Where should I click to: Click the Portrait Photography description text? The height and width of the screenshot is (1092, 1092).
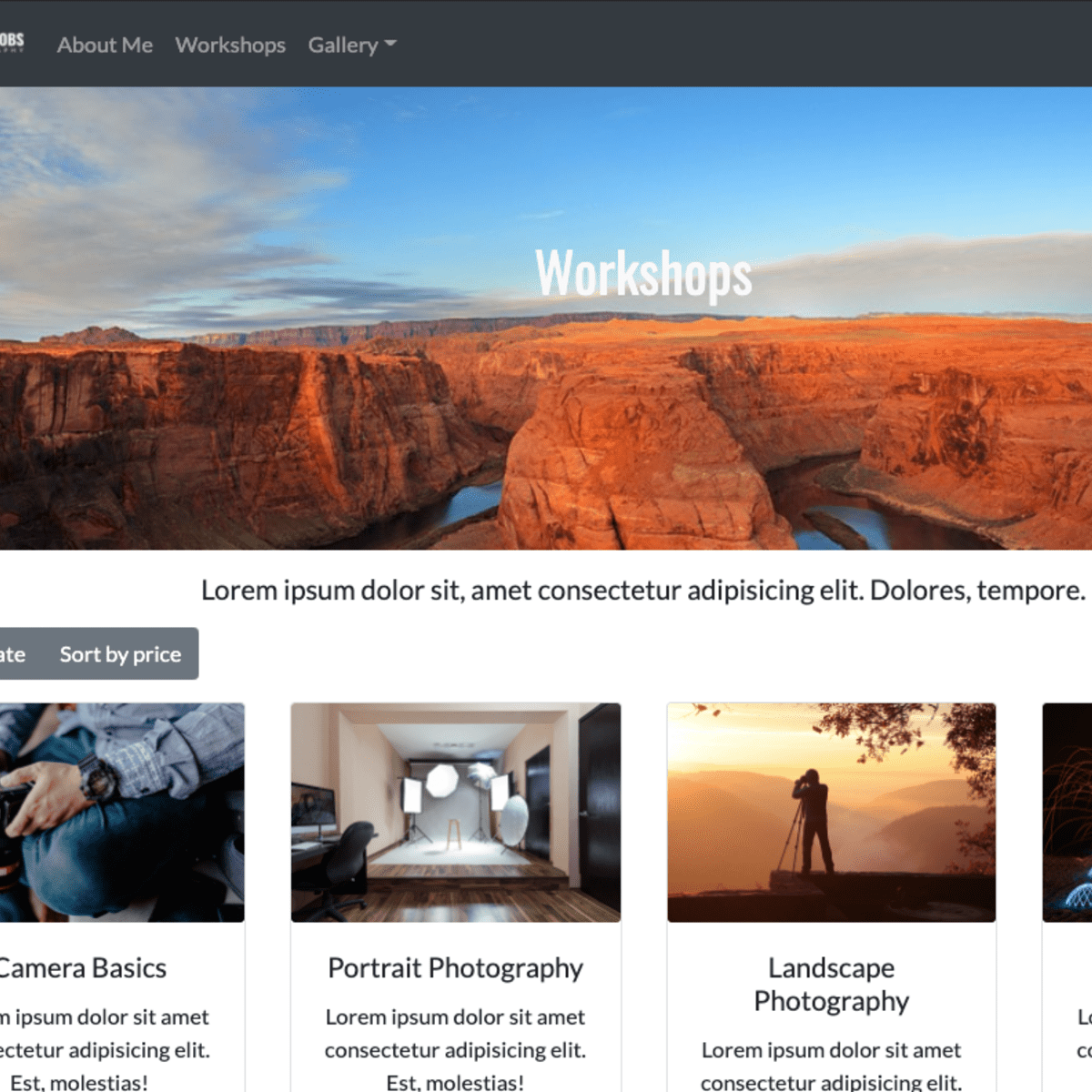pos(456,1049)
